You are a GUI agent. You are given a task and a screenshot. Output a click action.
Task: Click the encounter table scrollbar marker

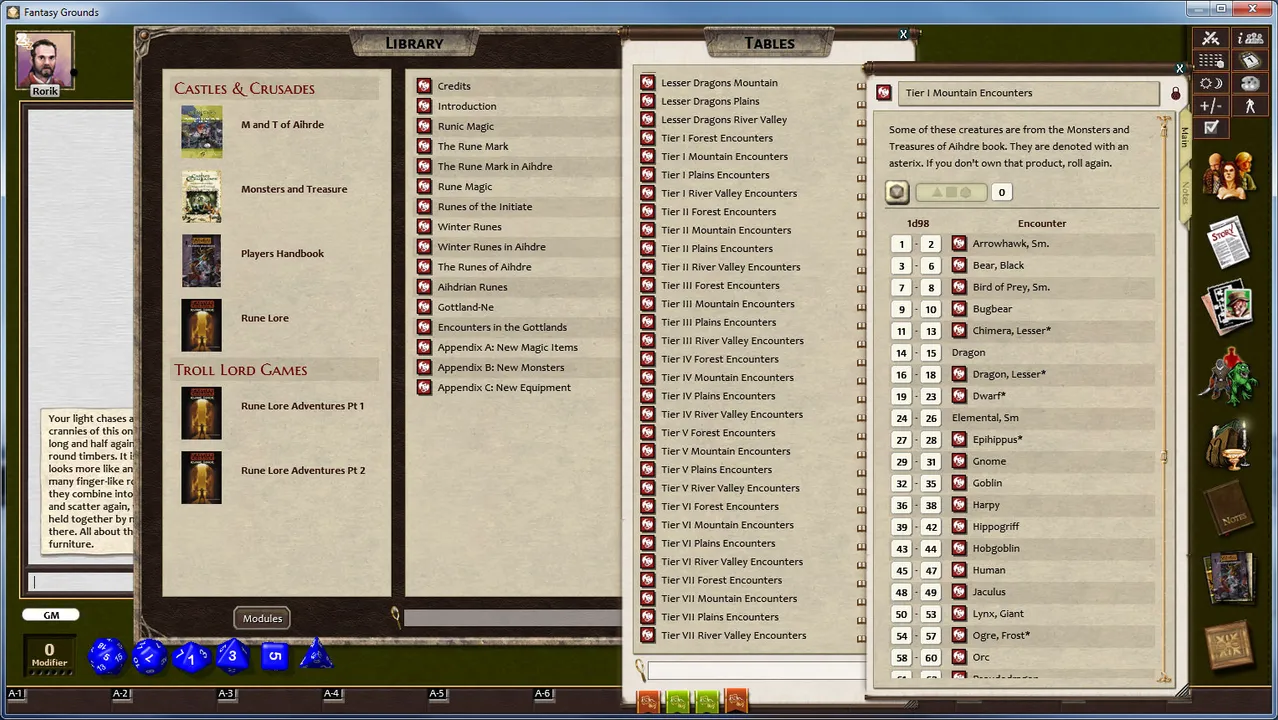(x=1163, y=457)
